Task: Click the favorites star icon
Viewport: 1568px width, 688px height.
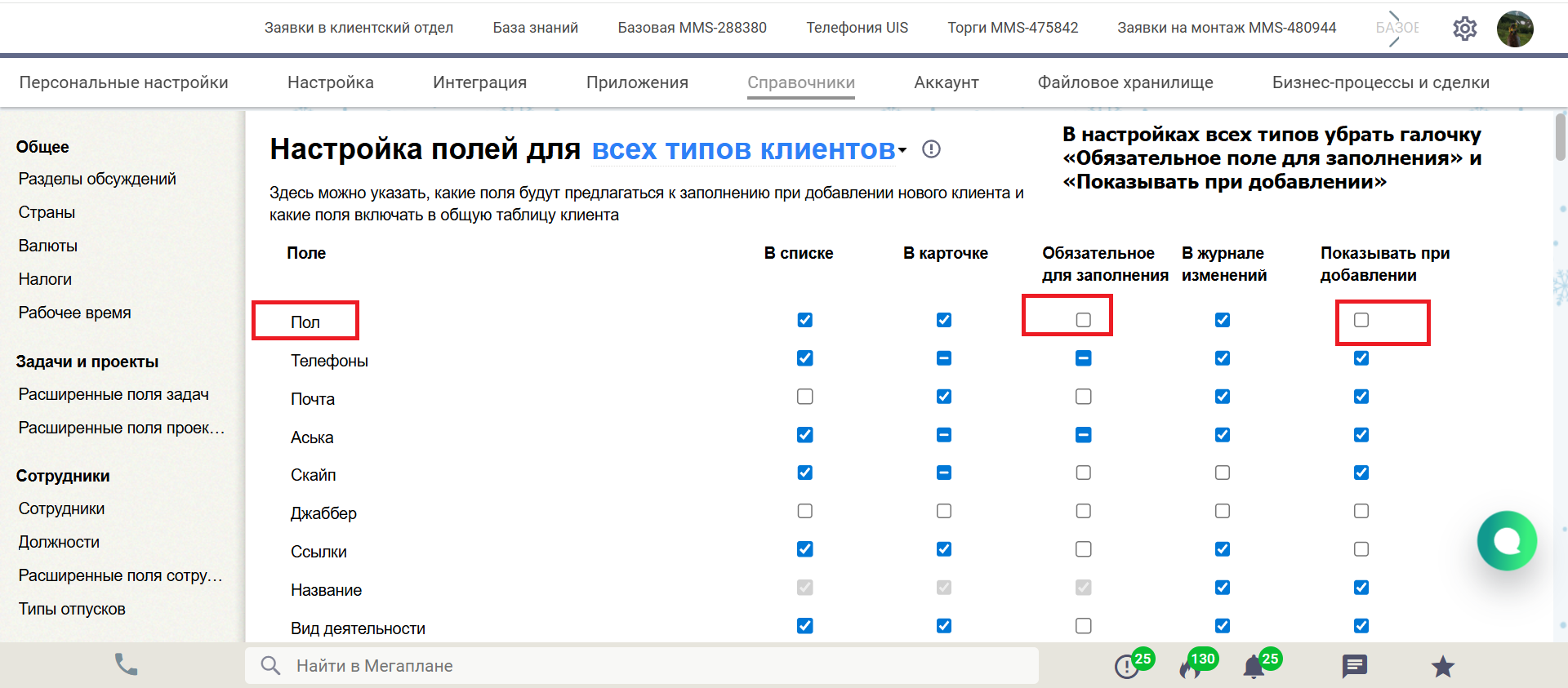Action: pos(1443,667)
